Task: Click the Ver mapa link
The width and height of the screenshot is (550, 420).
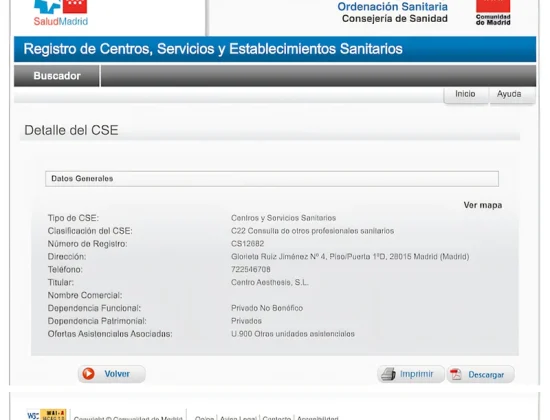Action: tap(483, 205)
